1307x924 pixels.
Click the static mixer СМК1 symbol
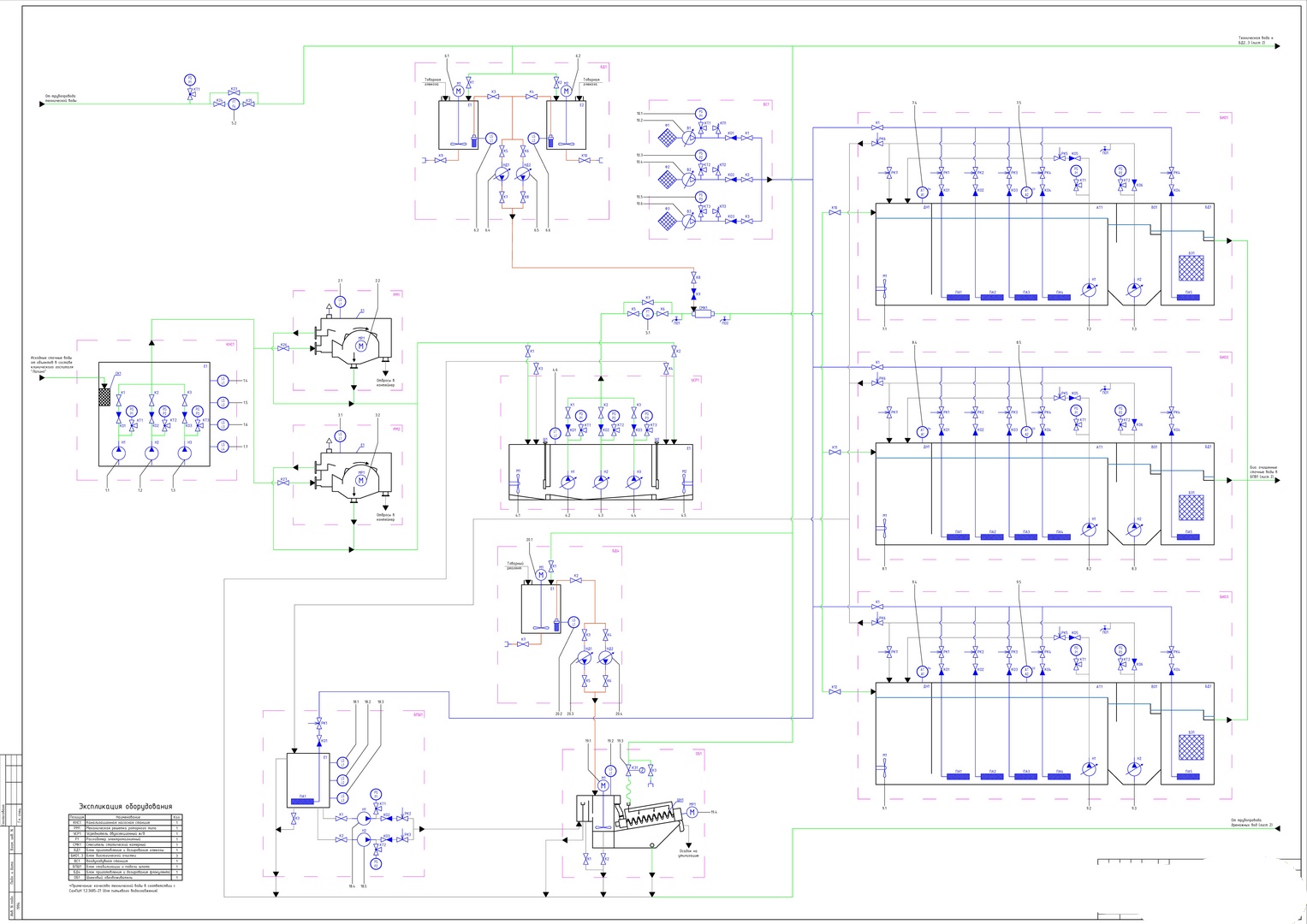pyautogui.click(x=703, y=314)
